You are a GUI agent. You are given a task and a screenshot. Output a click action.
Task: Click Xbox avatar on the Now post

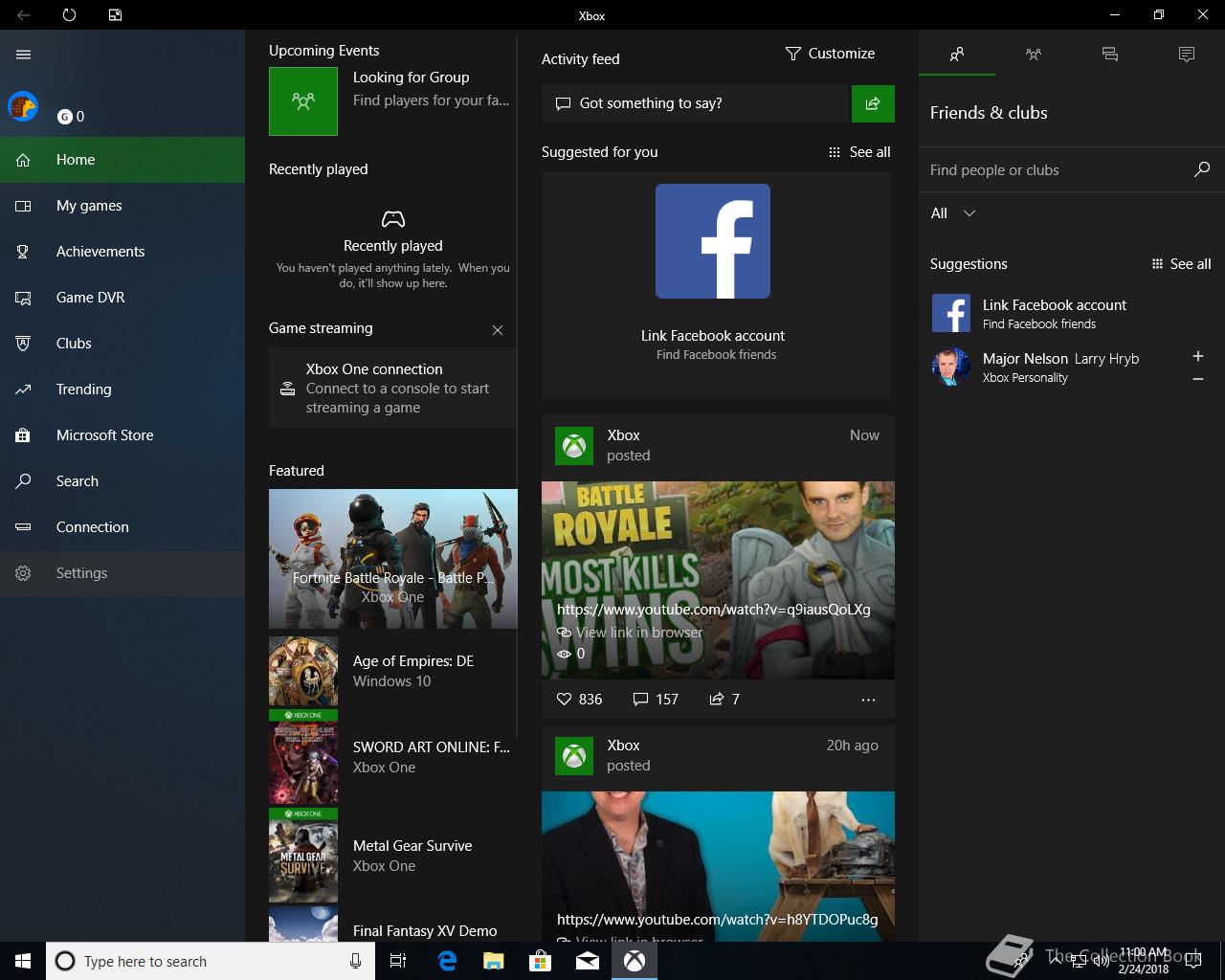pos(574,446)
